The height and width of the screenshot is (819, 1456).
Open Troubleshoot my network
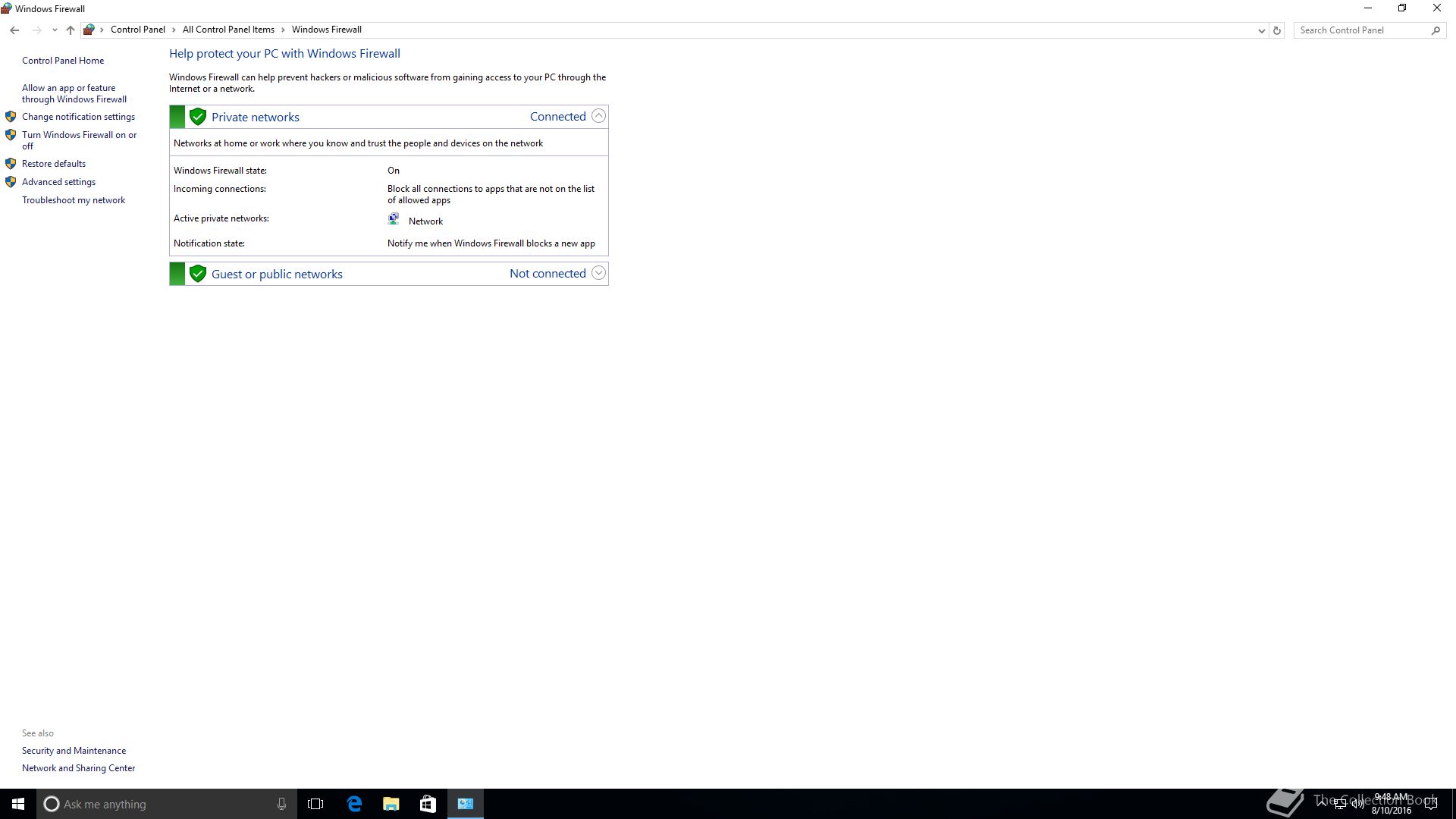point(74,200)
